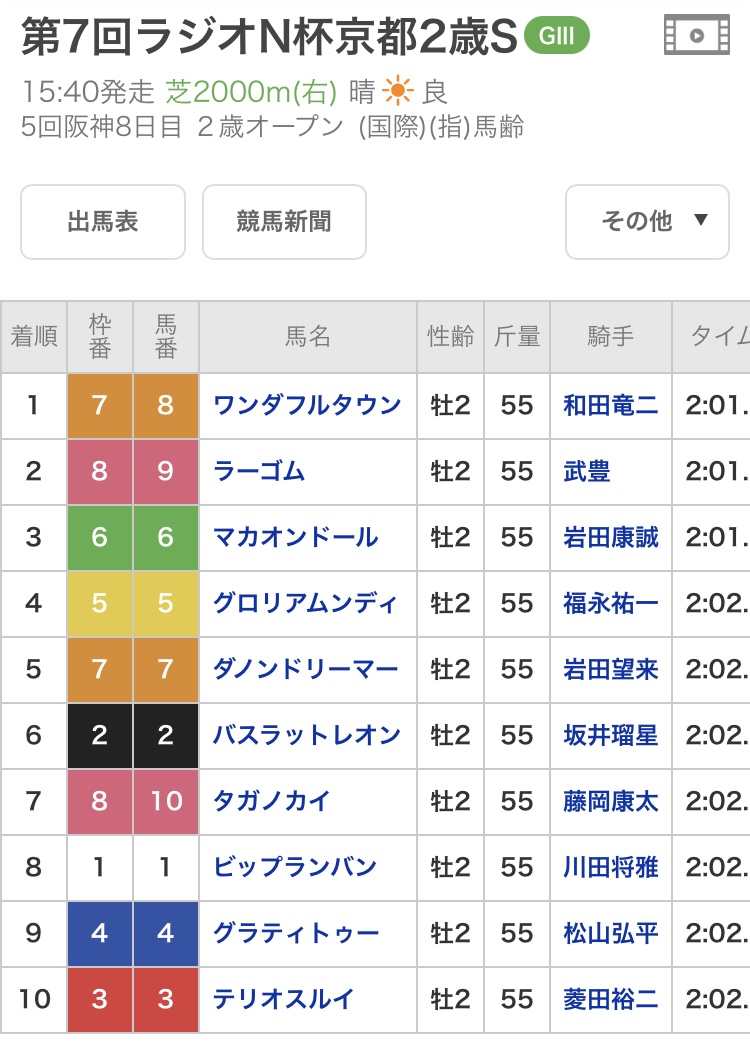Click the green GIII grade badge
Viewport: 750px width, 1051px height.
point(556,36)
